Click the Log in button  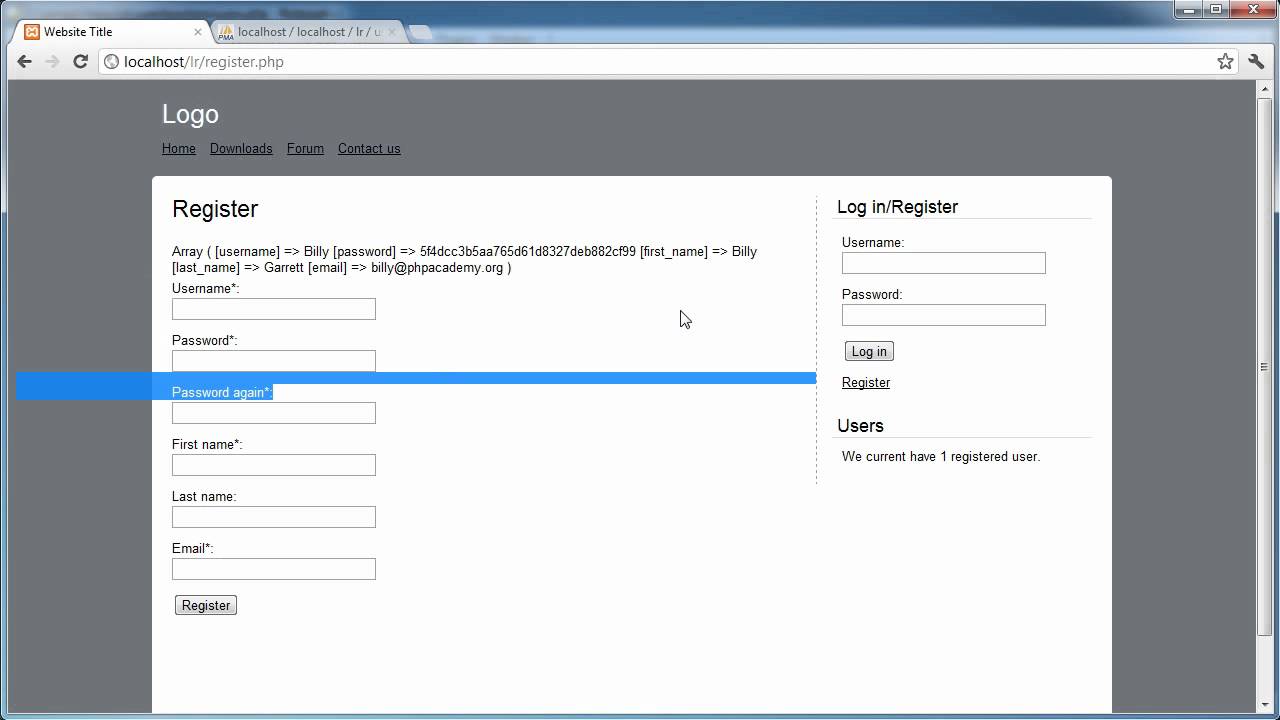pos(869,351)
